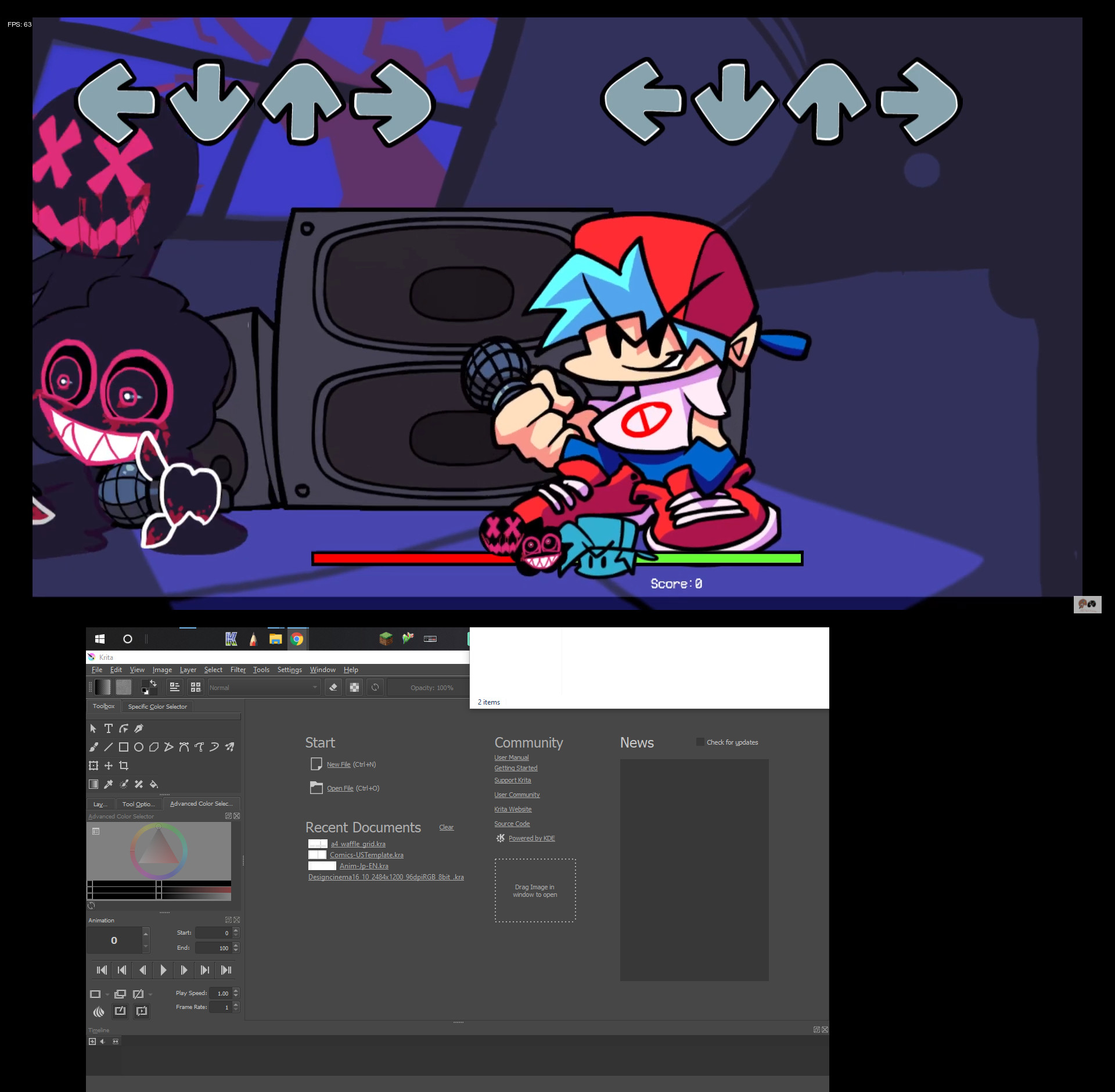This screenshot has height=1092, width=1115.
Task: Choose the Move tool
Action: pos(109,766)
